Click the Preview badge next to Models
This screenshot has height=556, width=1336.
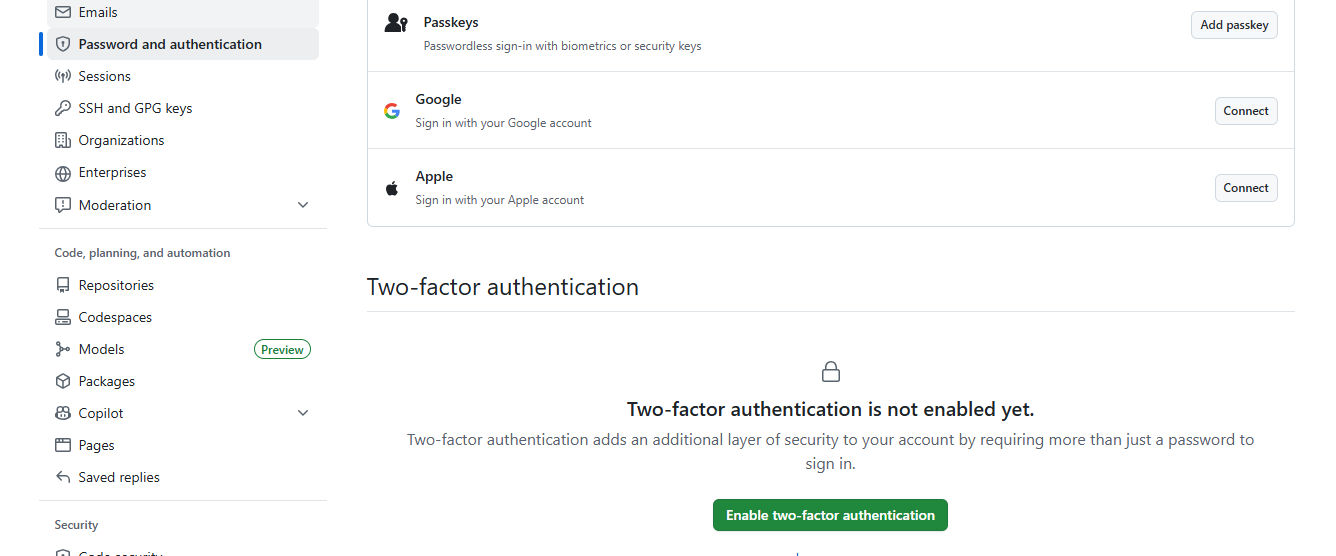[x=282, y=349]
